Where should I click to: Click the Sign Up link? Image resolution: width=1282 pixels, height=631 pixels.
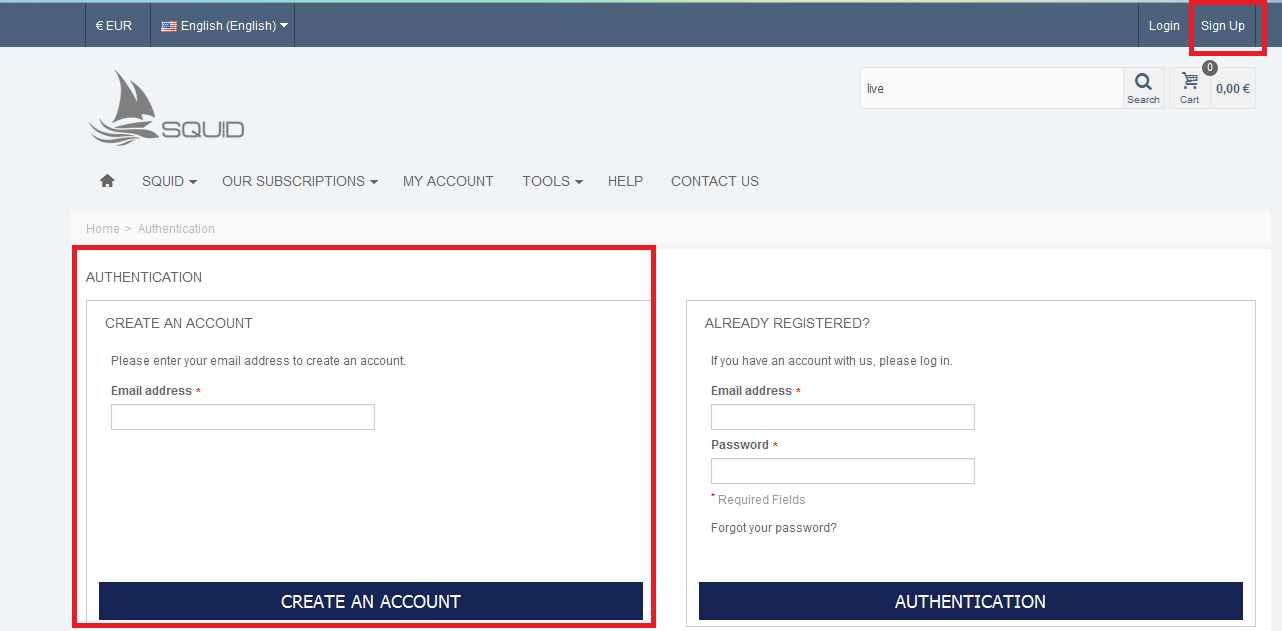click(x=1222, y=26)
